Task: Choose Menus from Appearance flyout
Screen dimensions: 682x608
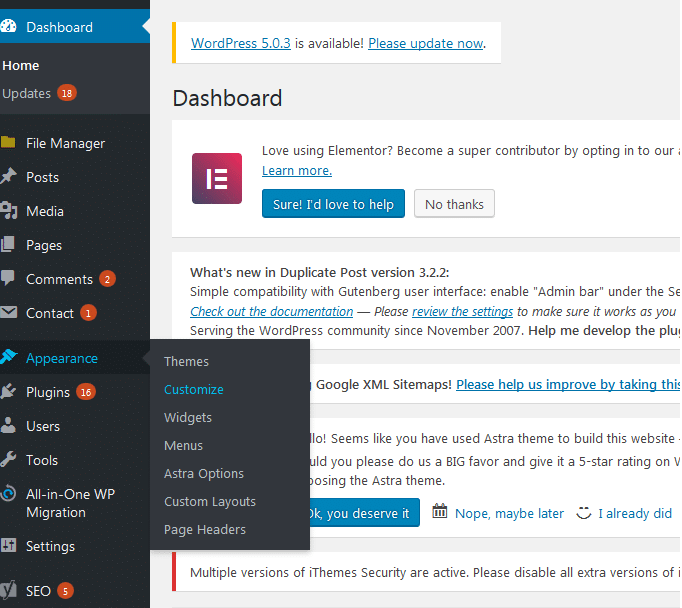Action: (183, 445)
